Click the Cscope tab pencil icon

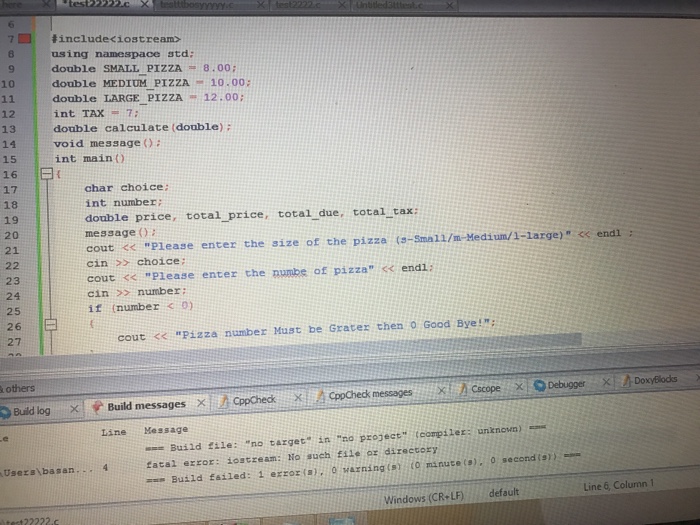[462, 389]
